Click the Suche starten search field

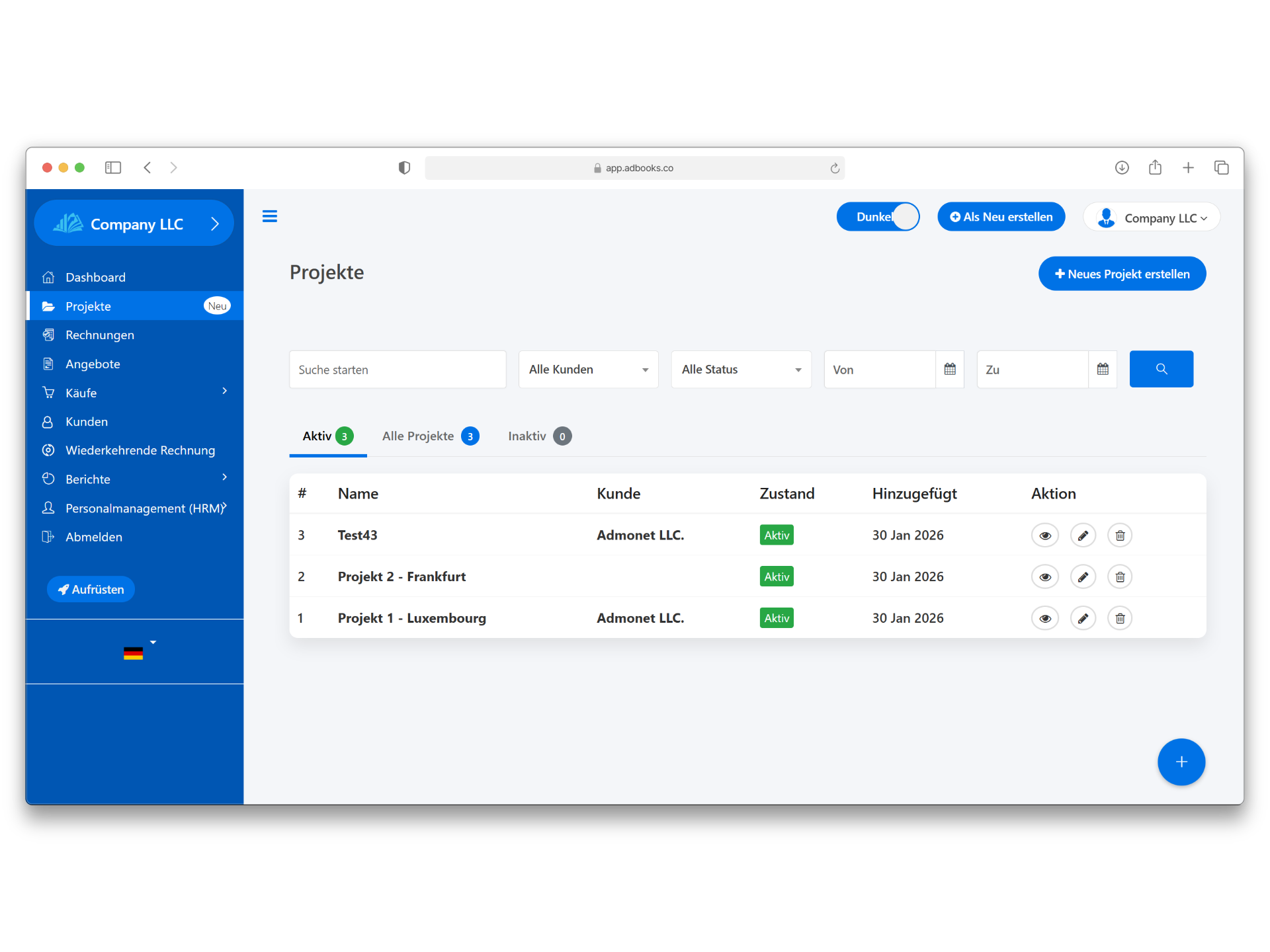pyautogui.click(x=398, y=370)
